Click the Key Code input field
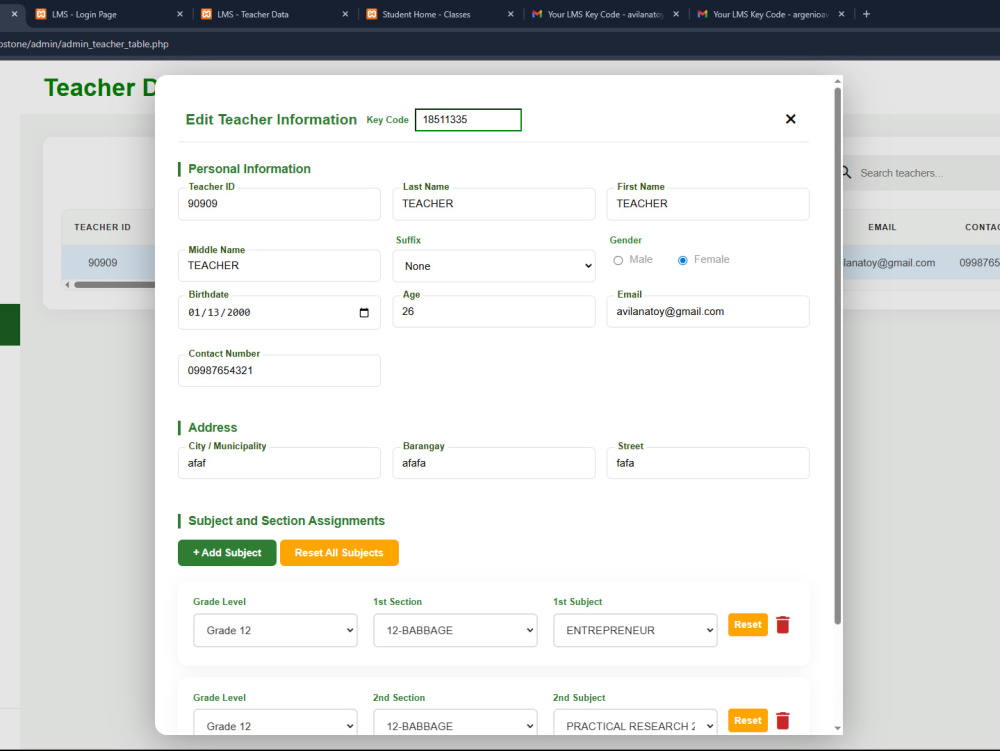Screen dimensions: 1000x751 (468, 120)
